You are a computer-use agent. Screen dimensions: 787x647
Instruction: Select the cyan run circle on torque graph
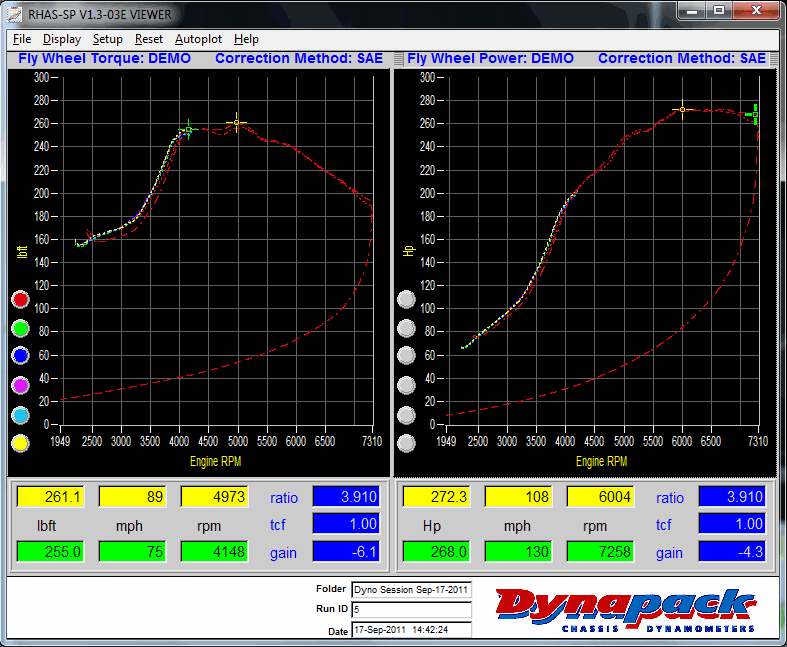click(x=21, y=414)
